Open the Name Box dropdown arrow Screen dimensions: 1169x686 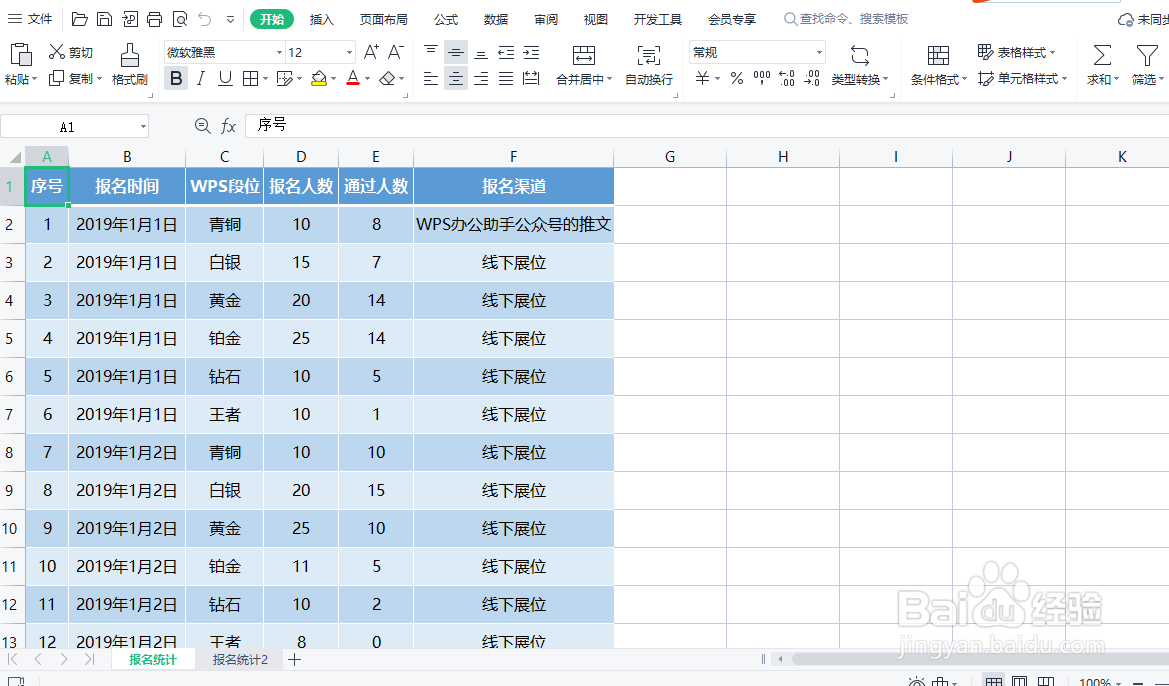(x=142, y=127)
